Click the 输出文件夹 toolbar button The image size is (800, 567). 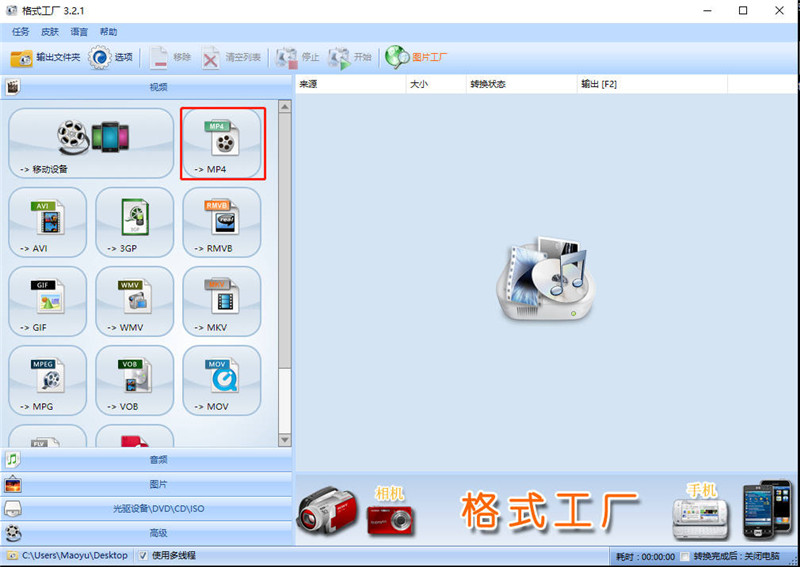coord(45,57)
